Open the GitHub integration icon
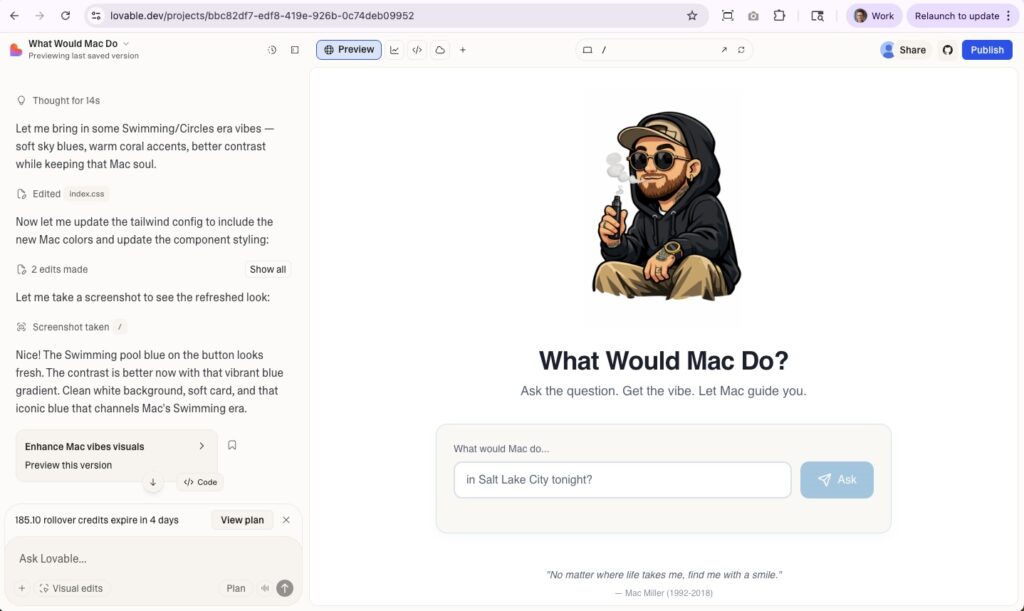1024x611 pixels. 947,50
